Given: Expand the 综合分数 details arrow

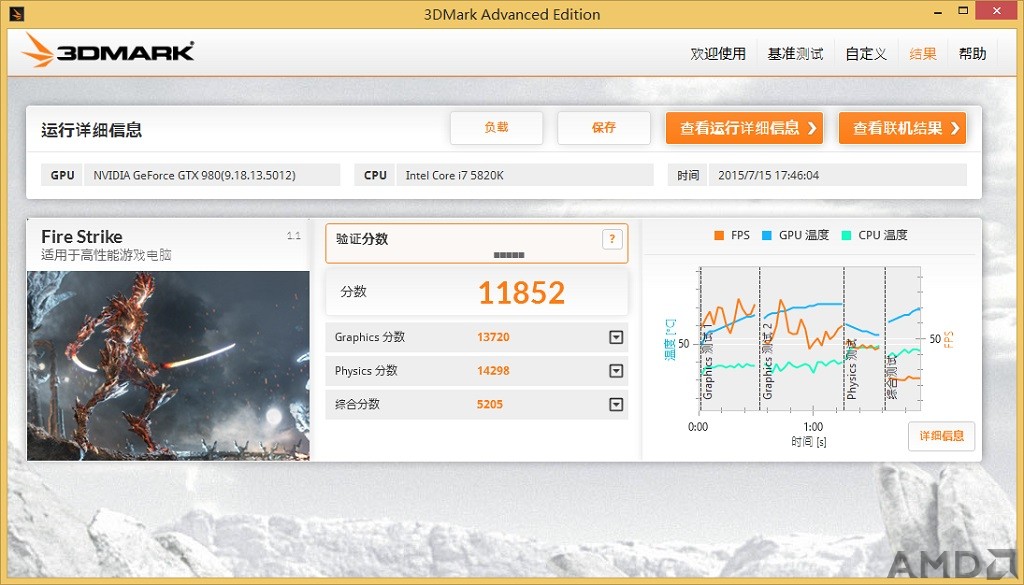Looking at the screenshot, I should coord(616,405).
